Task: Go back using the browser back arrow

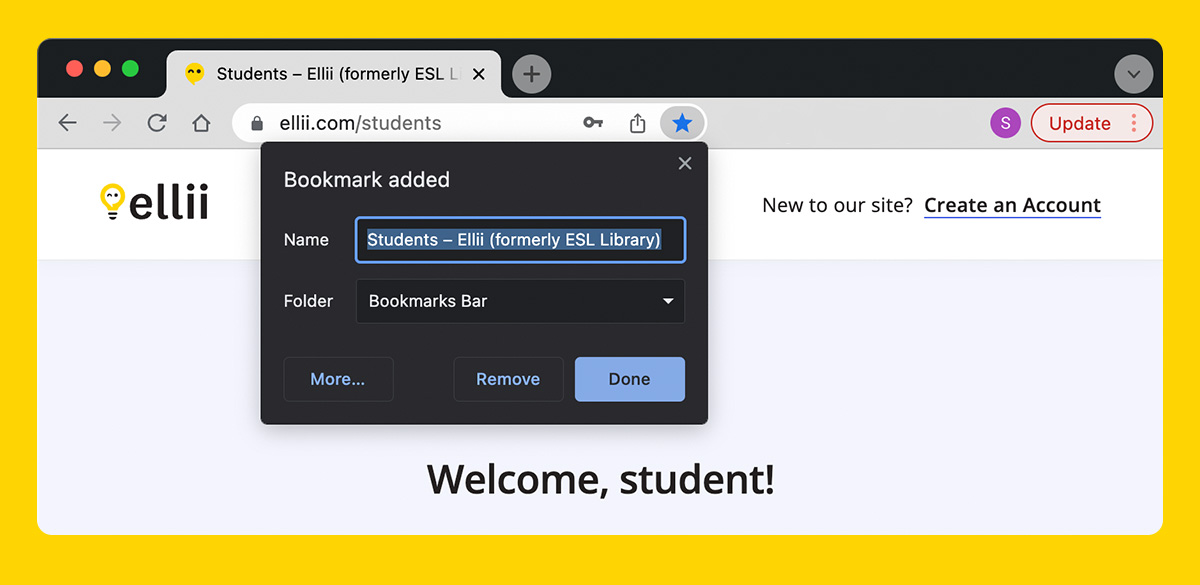Action: click(67, 123)
